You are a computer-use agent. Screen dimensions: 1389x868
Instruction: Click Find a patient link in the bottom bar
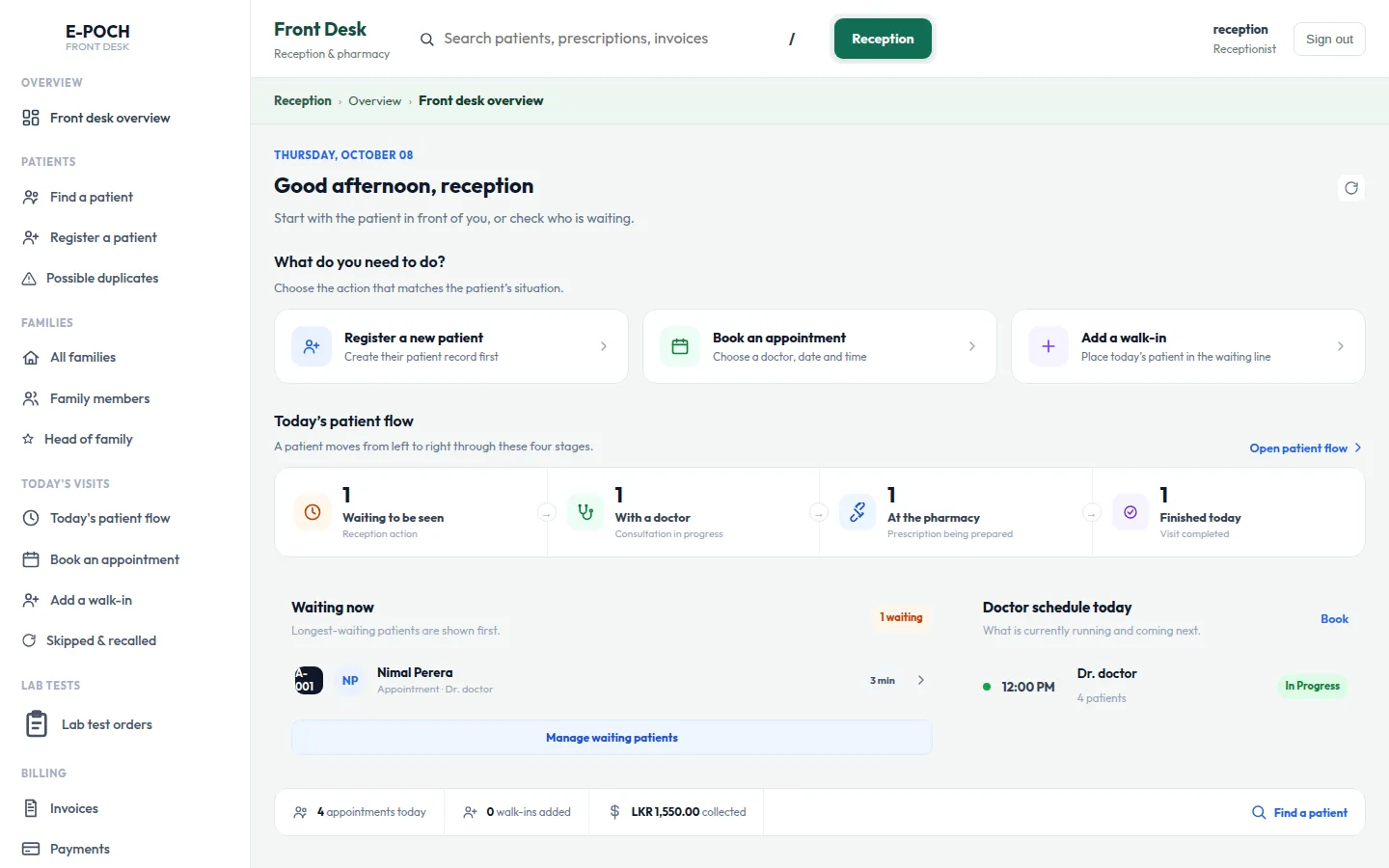[x=1299, y=812]
